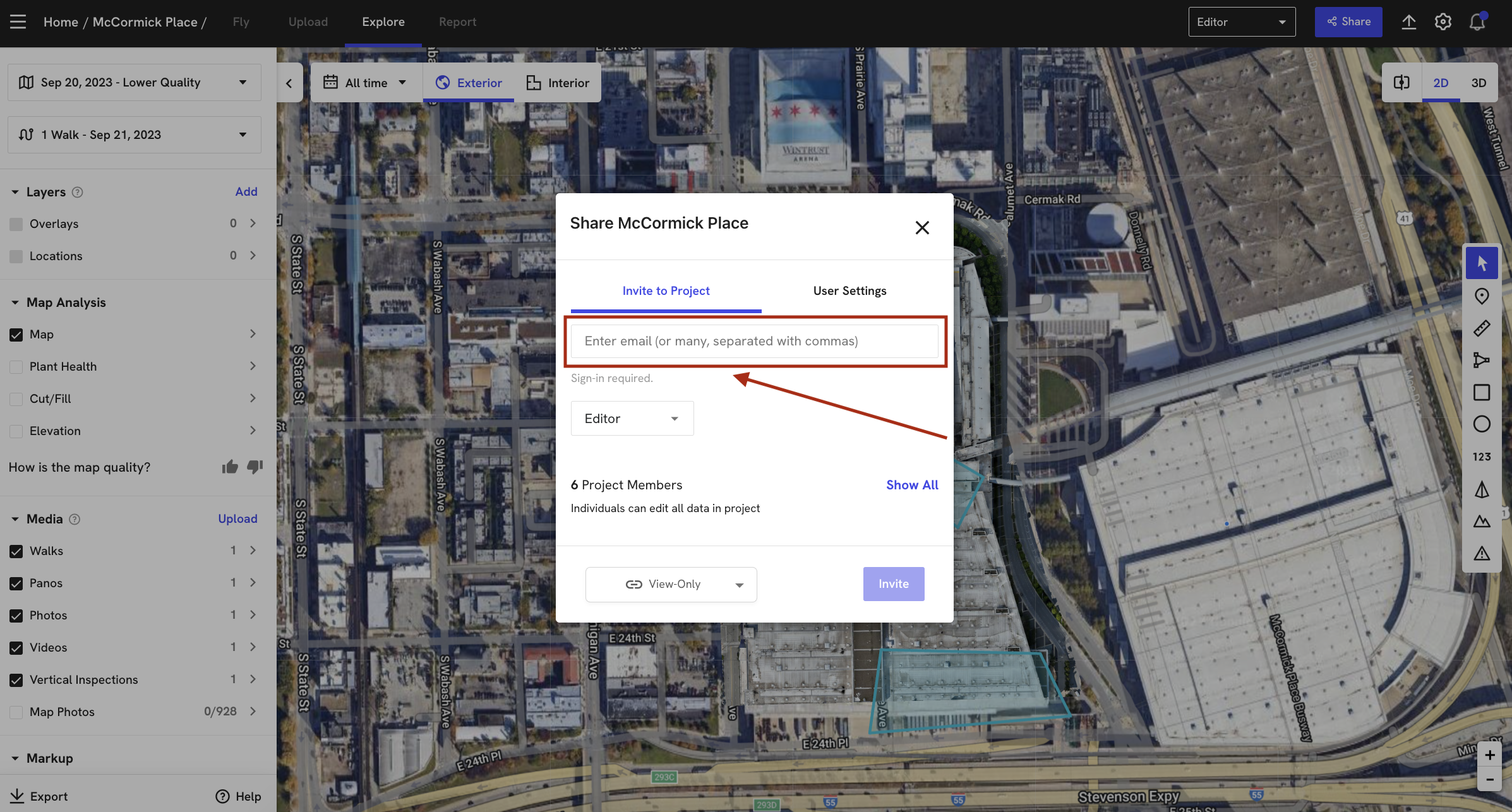Viewport: 1512px width, 812px height.
Task: Open the header Editor role dropdown
Action: click(1242, 22)
